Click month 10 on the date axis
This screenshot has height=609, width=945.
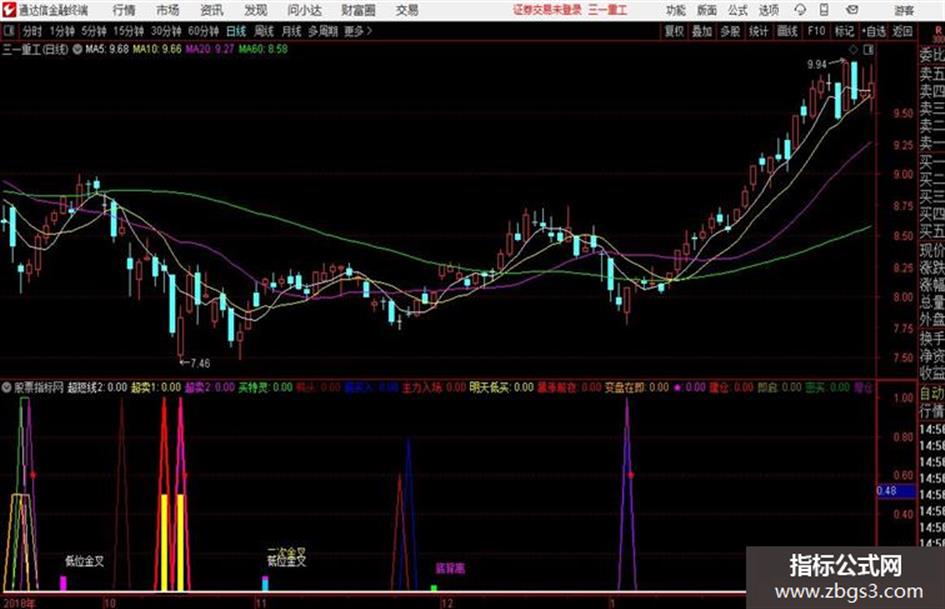(109, 603)
